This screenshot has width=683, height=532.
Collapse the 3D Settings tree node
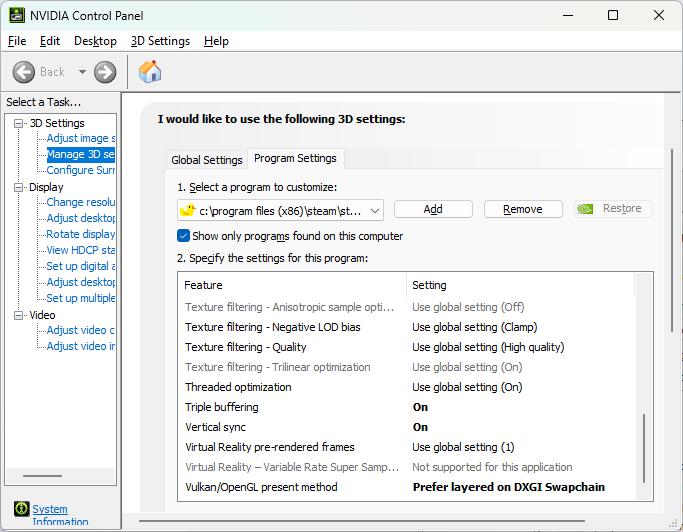(x=19, y=123)
